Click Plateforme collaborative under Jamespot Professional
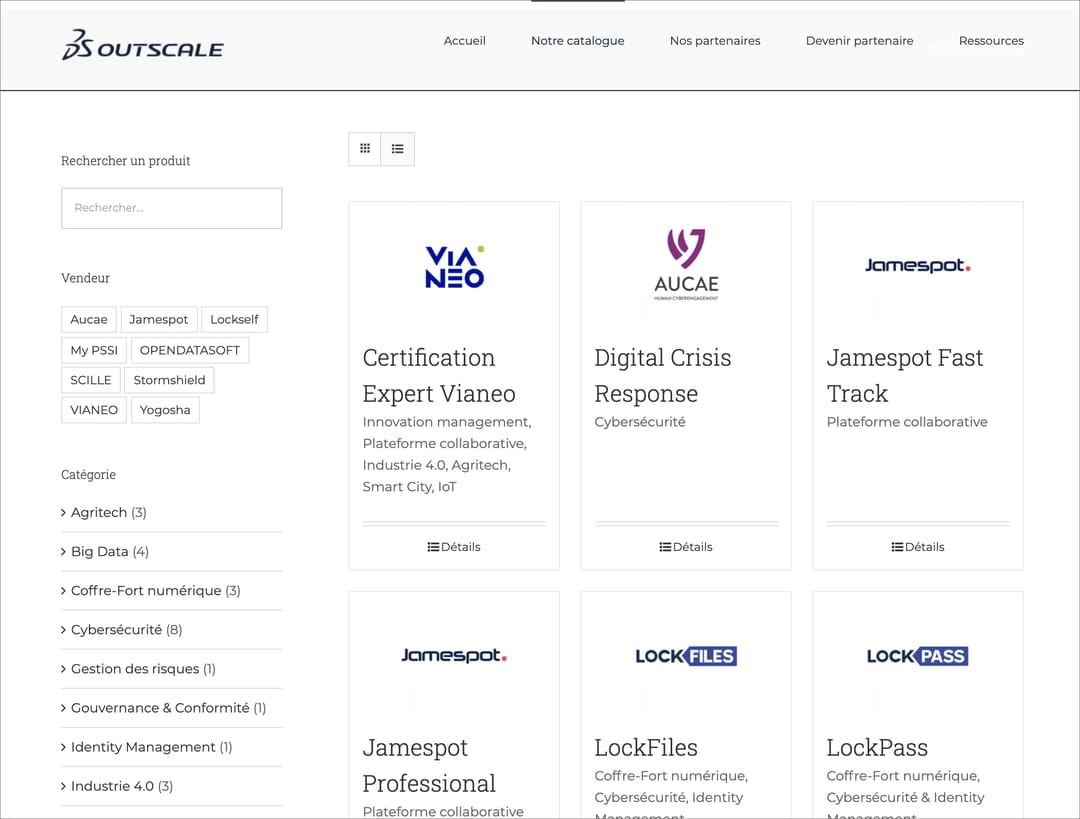 [x=443, y=811]
